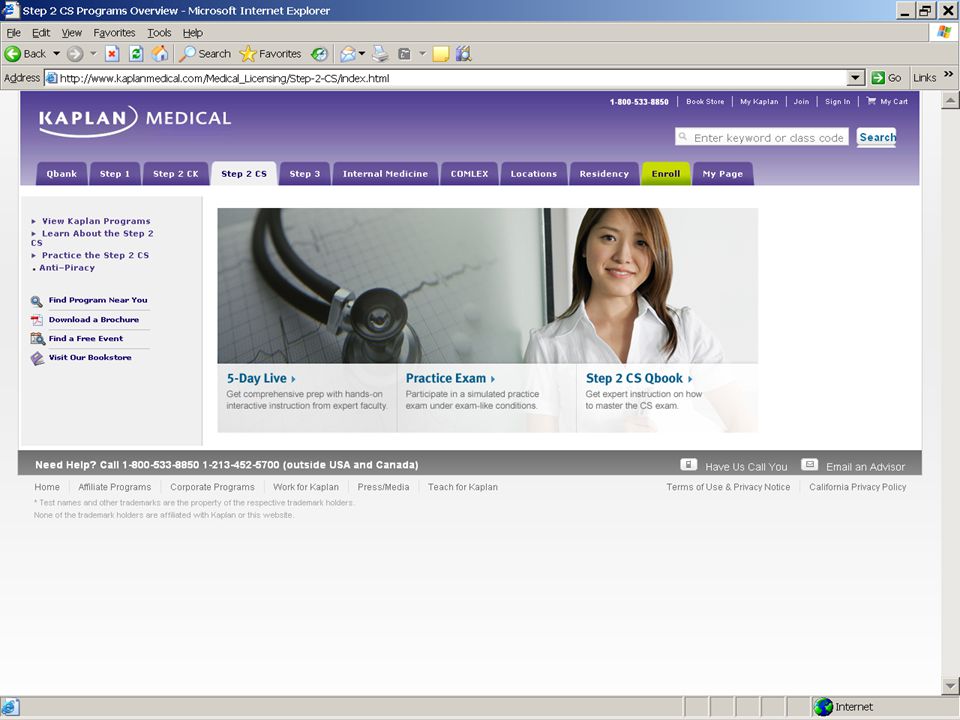Open the Edit button dropdown arrow

(x=422, y=54)
